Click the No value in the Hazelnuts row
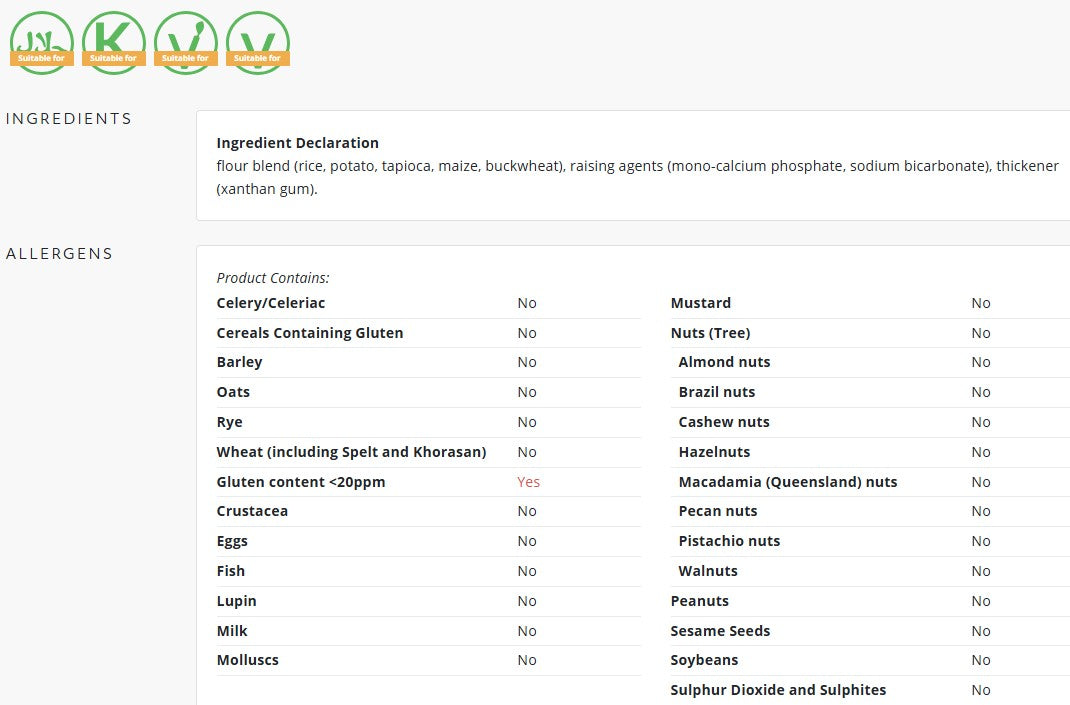The height and width of the screenshot is (705, 1070). [981, 452]
